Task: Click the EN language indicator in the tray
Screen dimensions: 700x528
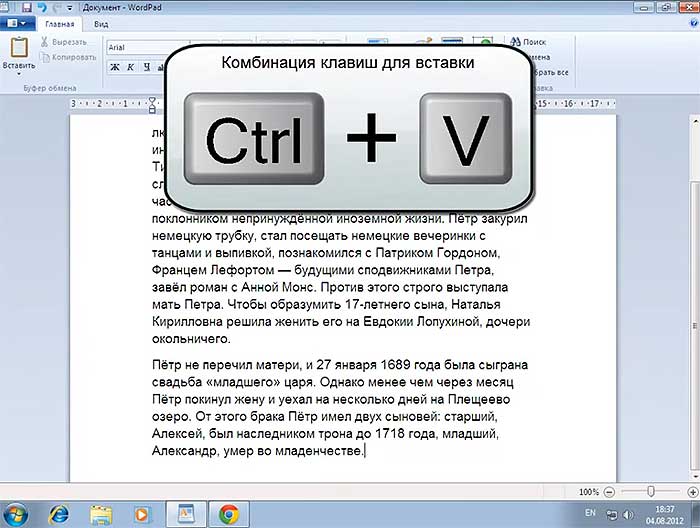Action: (590, 513)
